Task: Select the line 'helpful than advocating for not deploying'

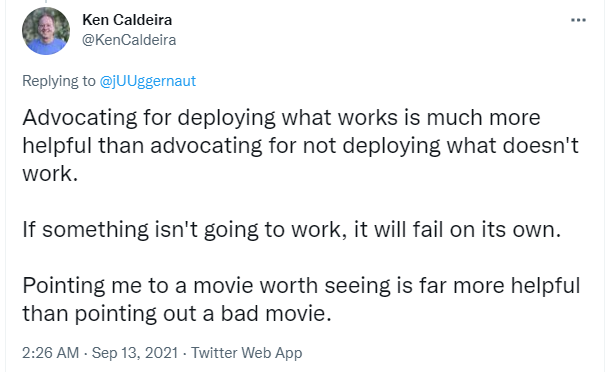Action: pos(300,146)
